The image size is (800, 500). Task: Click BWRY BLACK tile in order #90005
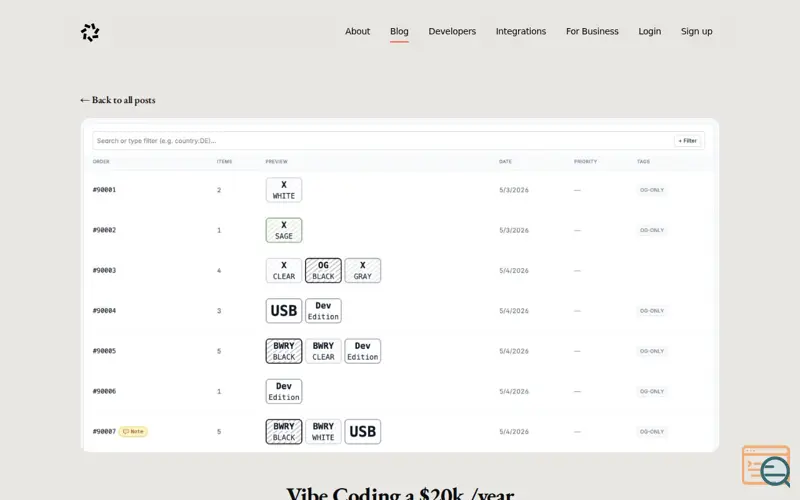tap(284, 351)
